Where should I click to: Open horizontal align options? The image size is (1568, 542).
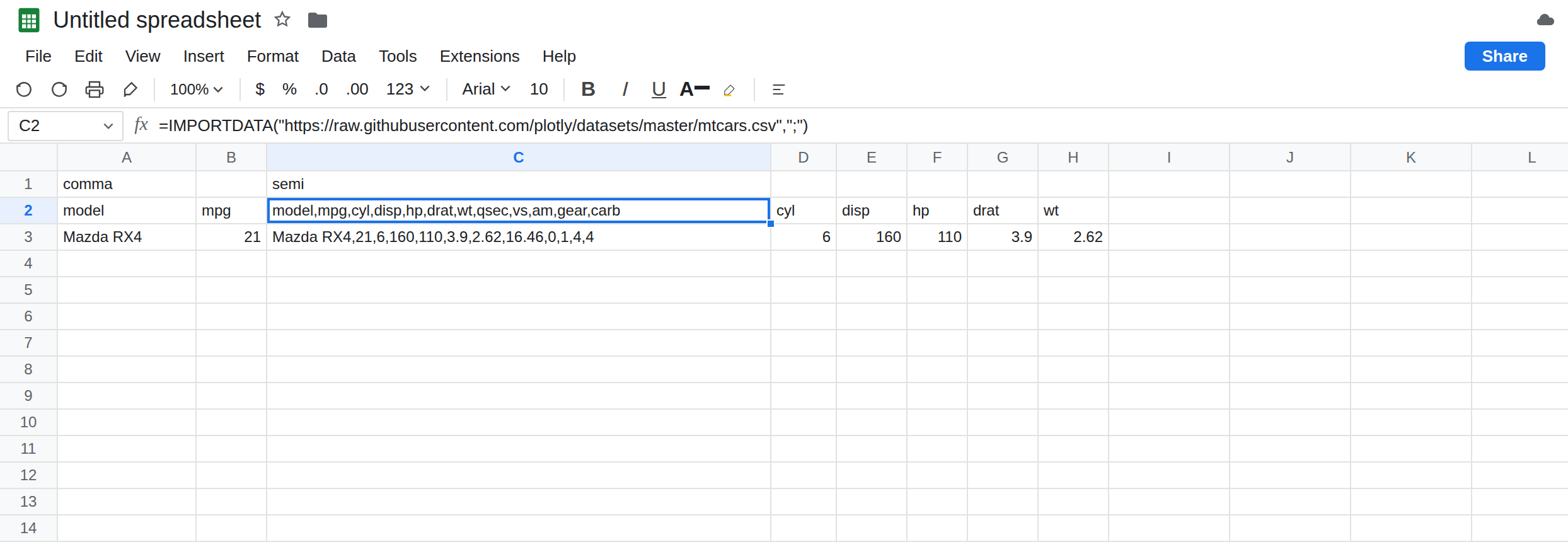click(x=778, y=89)
